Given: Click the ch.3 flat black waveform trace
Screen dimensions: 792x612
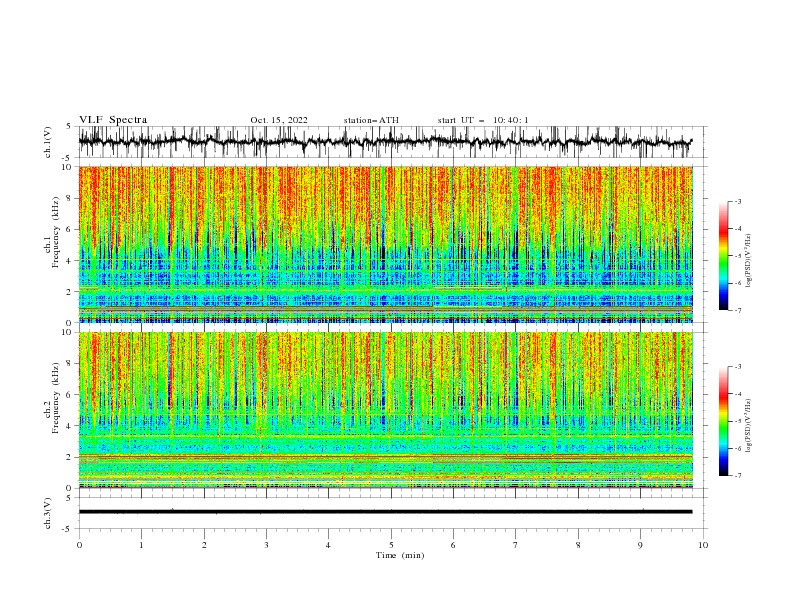Looking at the screenshot, I should pyautogui.click(x=385, y=512).
